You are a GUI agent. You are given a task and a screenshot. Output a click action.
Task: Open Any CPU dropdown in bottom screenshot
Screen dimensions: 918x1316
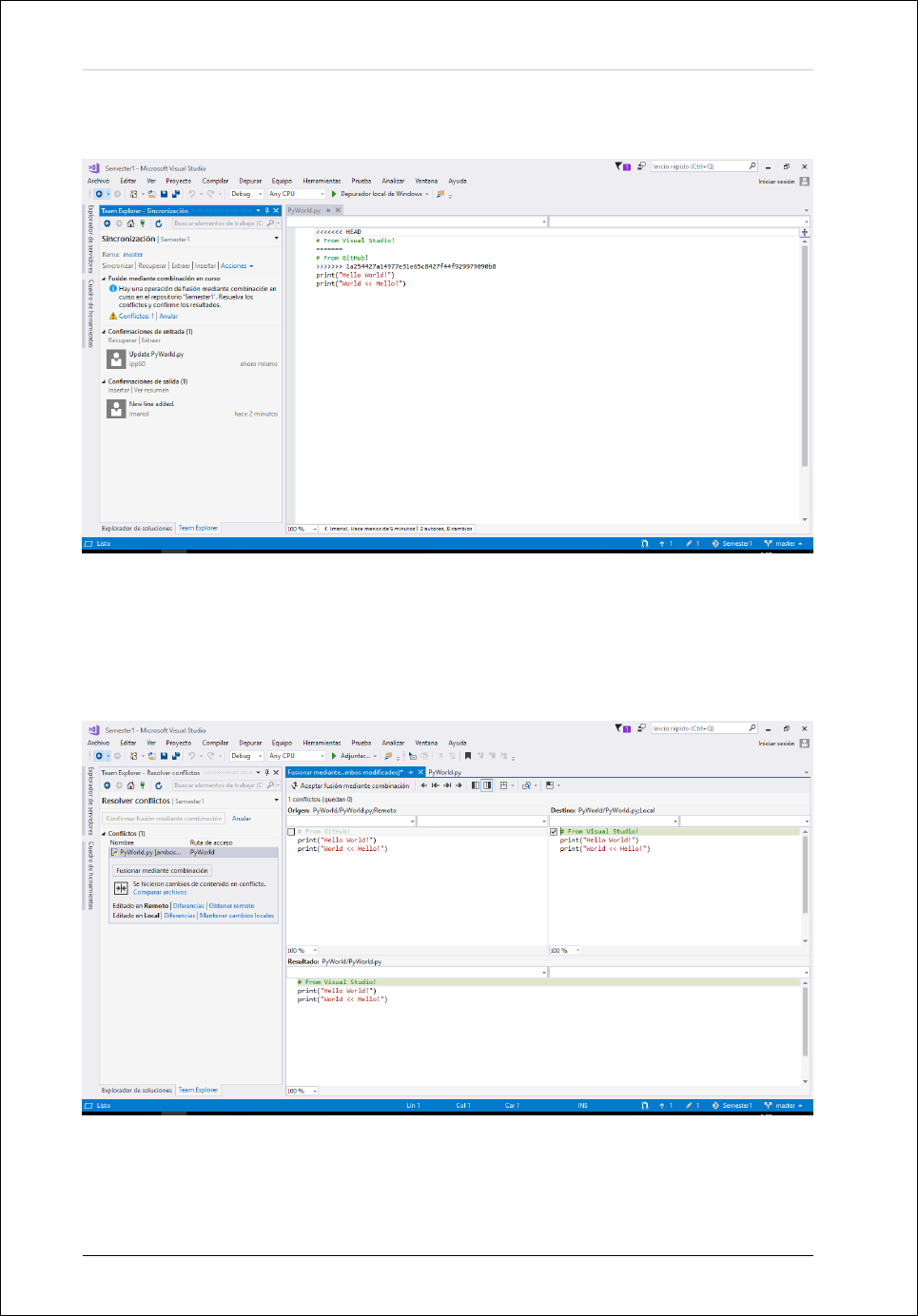pos(296,756)
